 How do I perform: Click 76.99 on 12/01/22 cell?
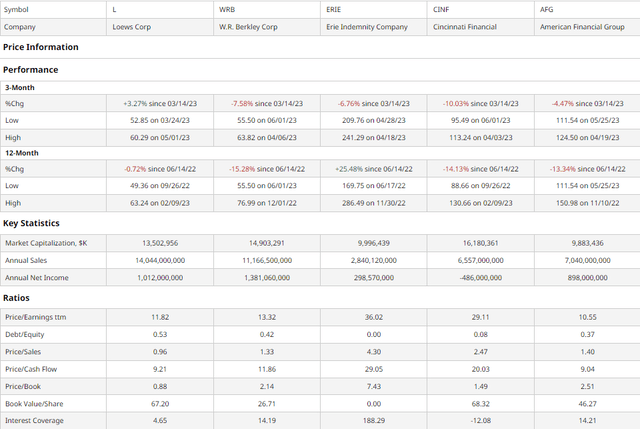(267, 203)
